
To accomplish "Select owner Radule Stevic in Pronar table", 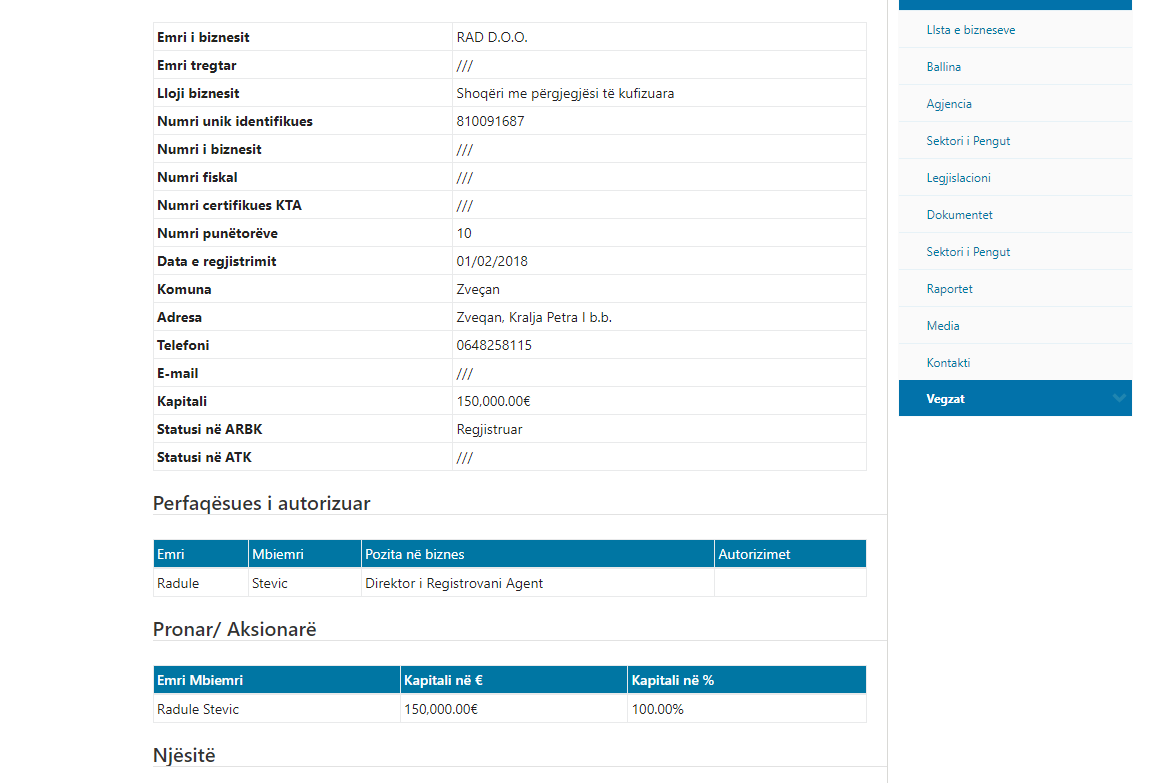I will [198, 709].
